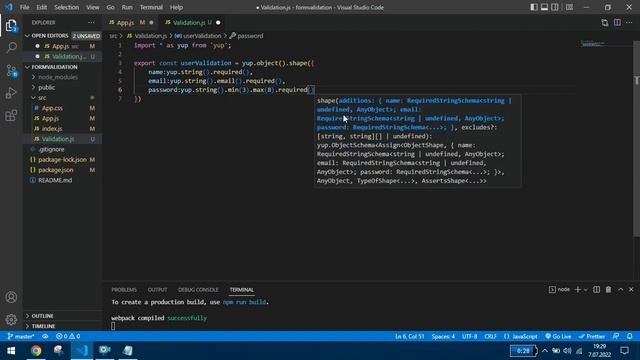Click the synchronize changes cloud icon
Image resolution: width=640 pixels, height=360 pixels.
(x=45, y=336)
